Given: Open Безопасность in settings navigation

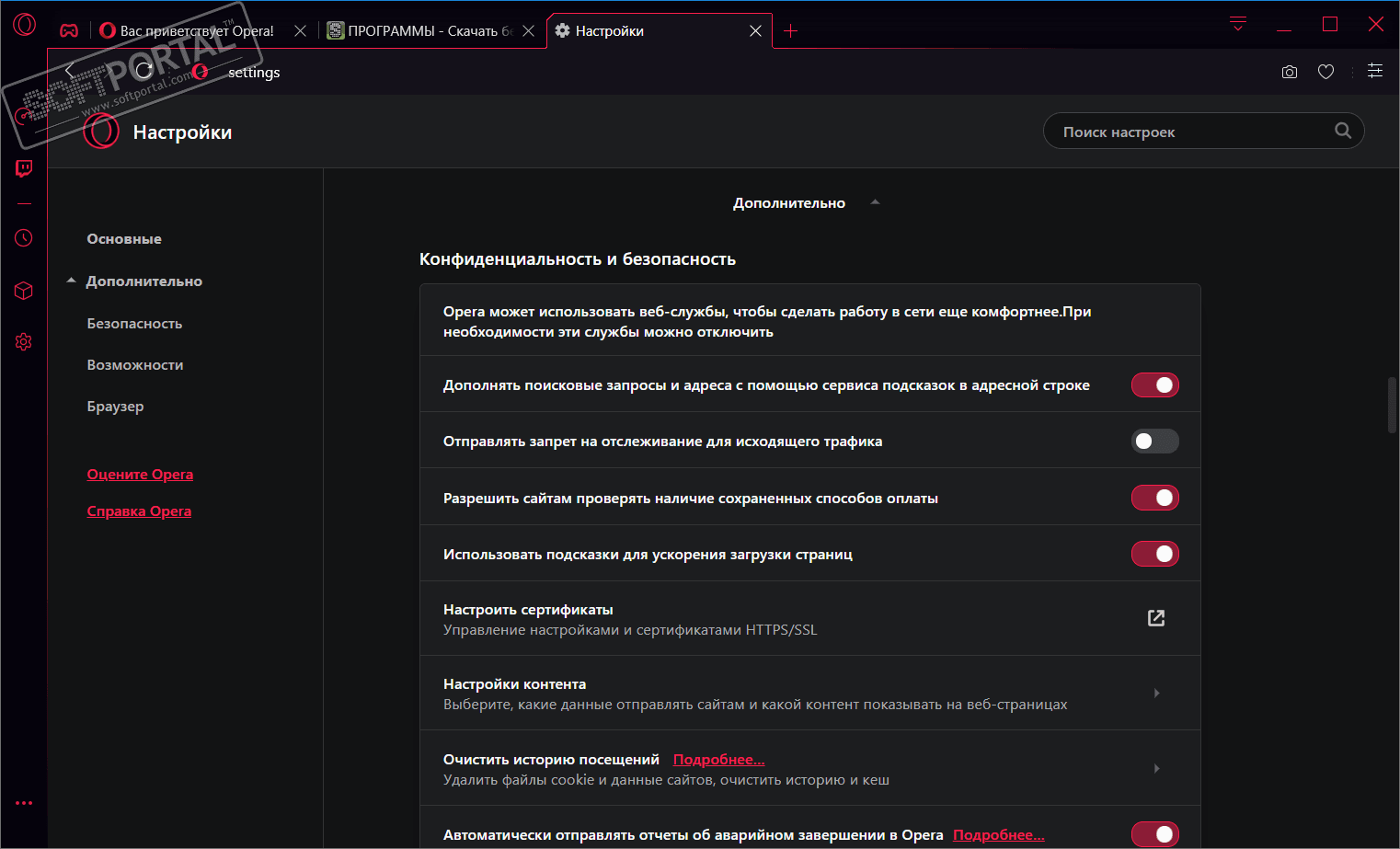Looking at the screenshot, I should tap(134, 324).
